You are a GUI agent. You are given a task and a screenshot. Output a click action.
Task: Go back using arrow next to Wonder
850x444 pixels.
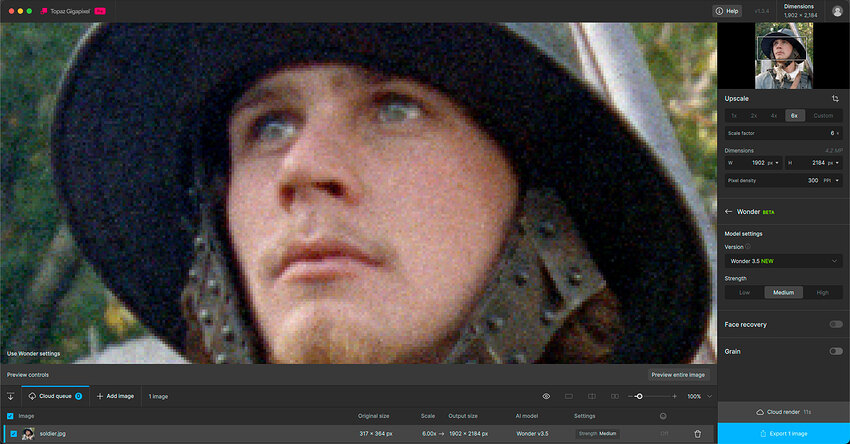pyautogui.click(x=729, y=212)
